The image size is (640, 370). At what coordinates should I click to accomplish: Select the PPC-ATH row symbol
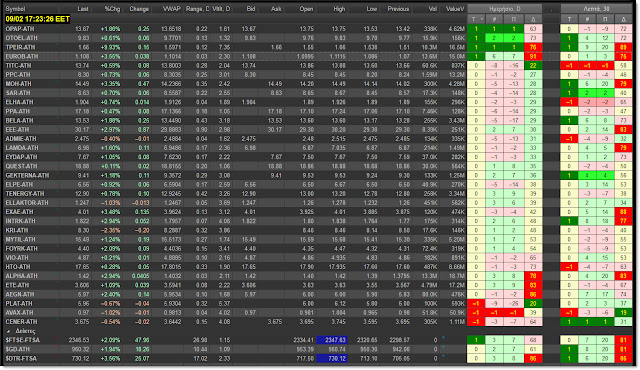[18, 75]
